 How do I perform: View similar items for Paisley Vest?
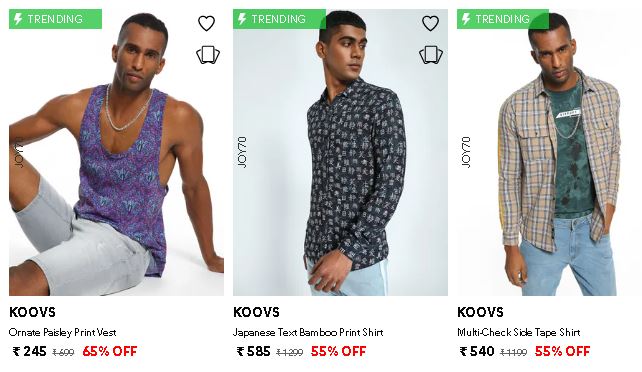pos(208,55)
